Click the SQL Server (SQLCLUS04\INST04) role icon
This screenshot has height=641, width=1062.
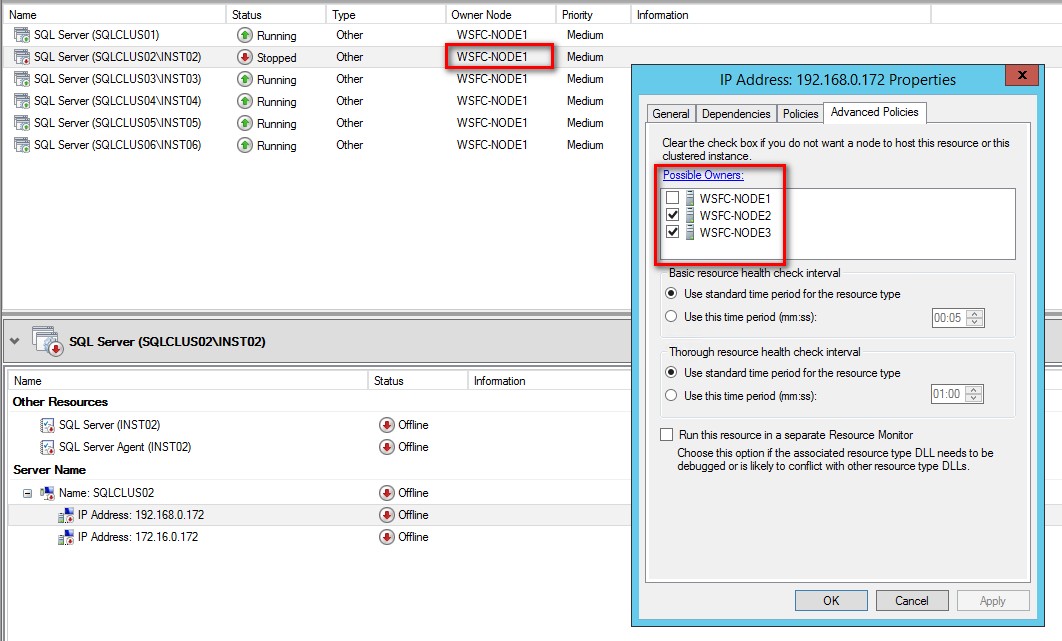22,101
